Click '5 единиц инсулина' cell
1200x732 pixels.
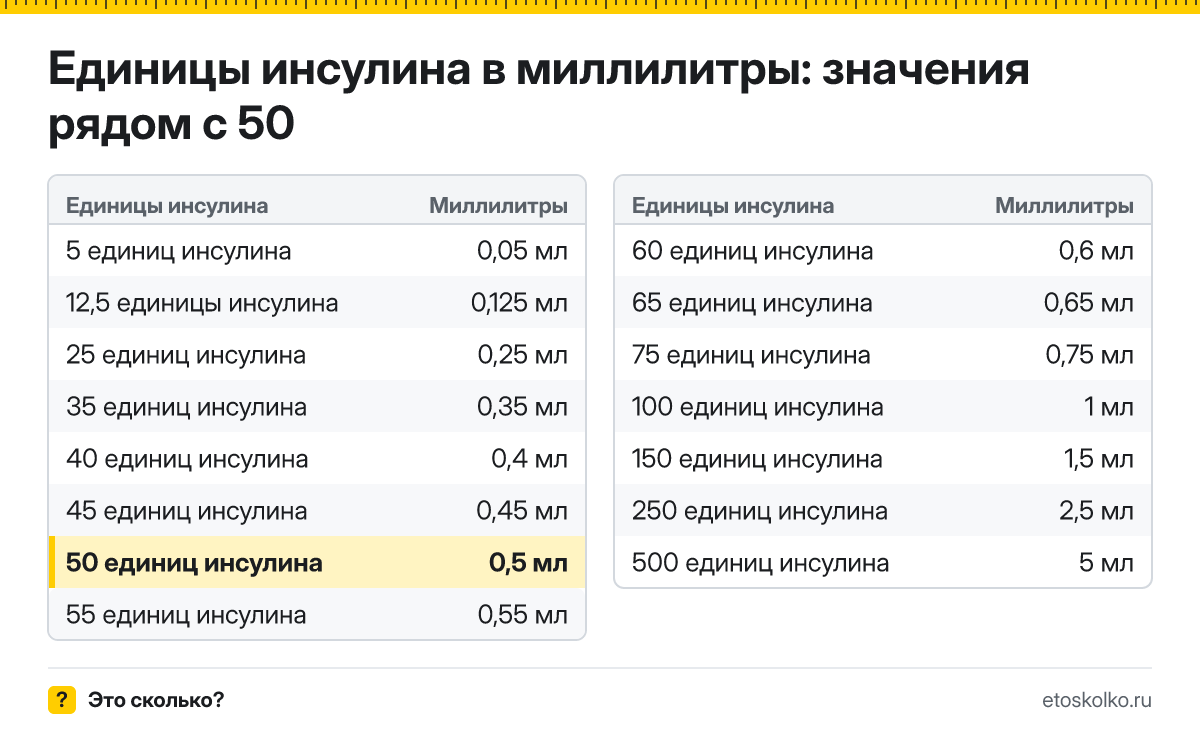tap(179, 250)
